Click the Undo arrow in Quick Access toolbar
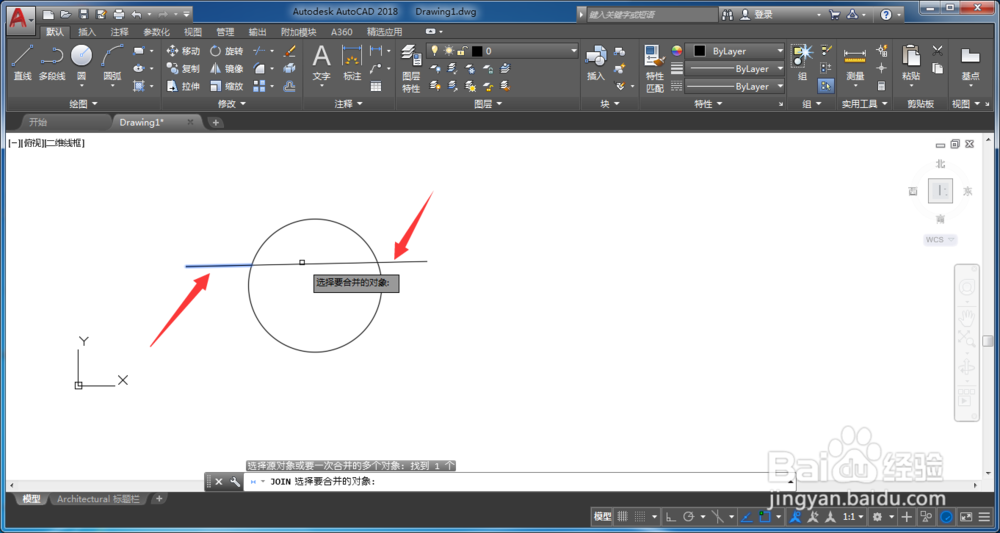 [136, 14]
